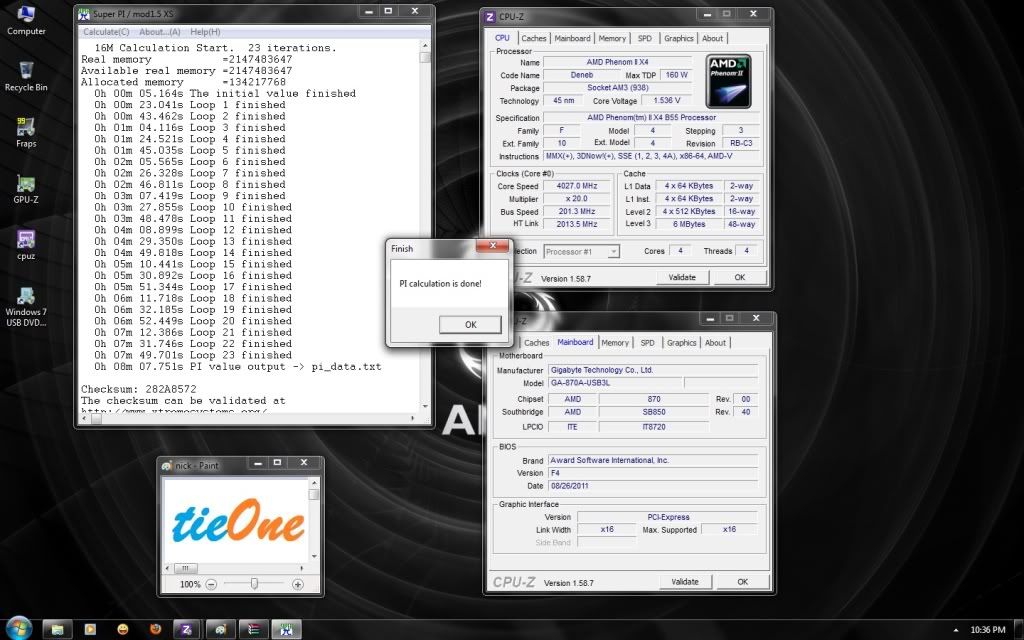1024x640 pixels.
Task: Click the Specification field text
Action: pyautogui.click(x=651, y=118)
